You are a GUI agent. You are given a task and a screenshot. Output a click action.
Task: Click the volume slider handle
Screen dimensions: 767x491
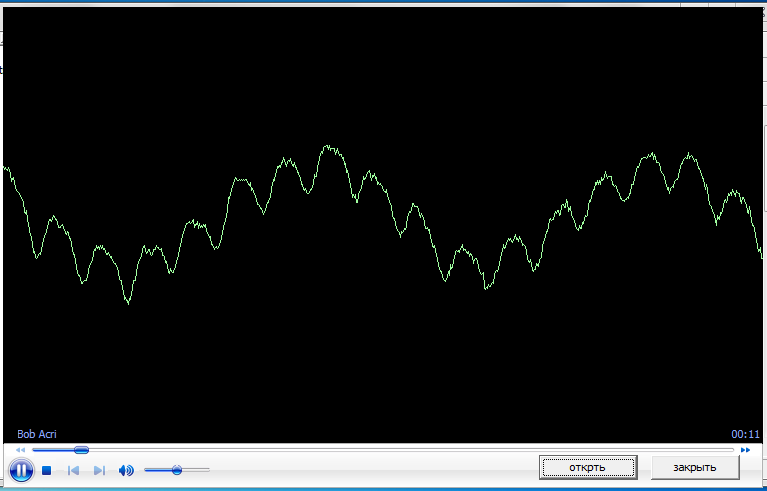177,469
